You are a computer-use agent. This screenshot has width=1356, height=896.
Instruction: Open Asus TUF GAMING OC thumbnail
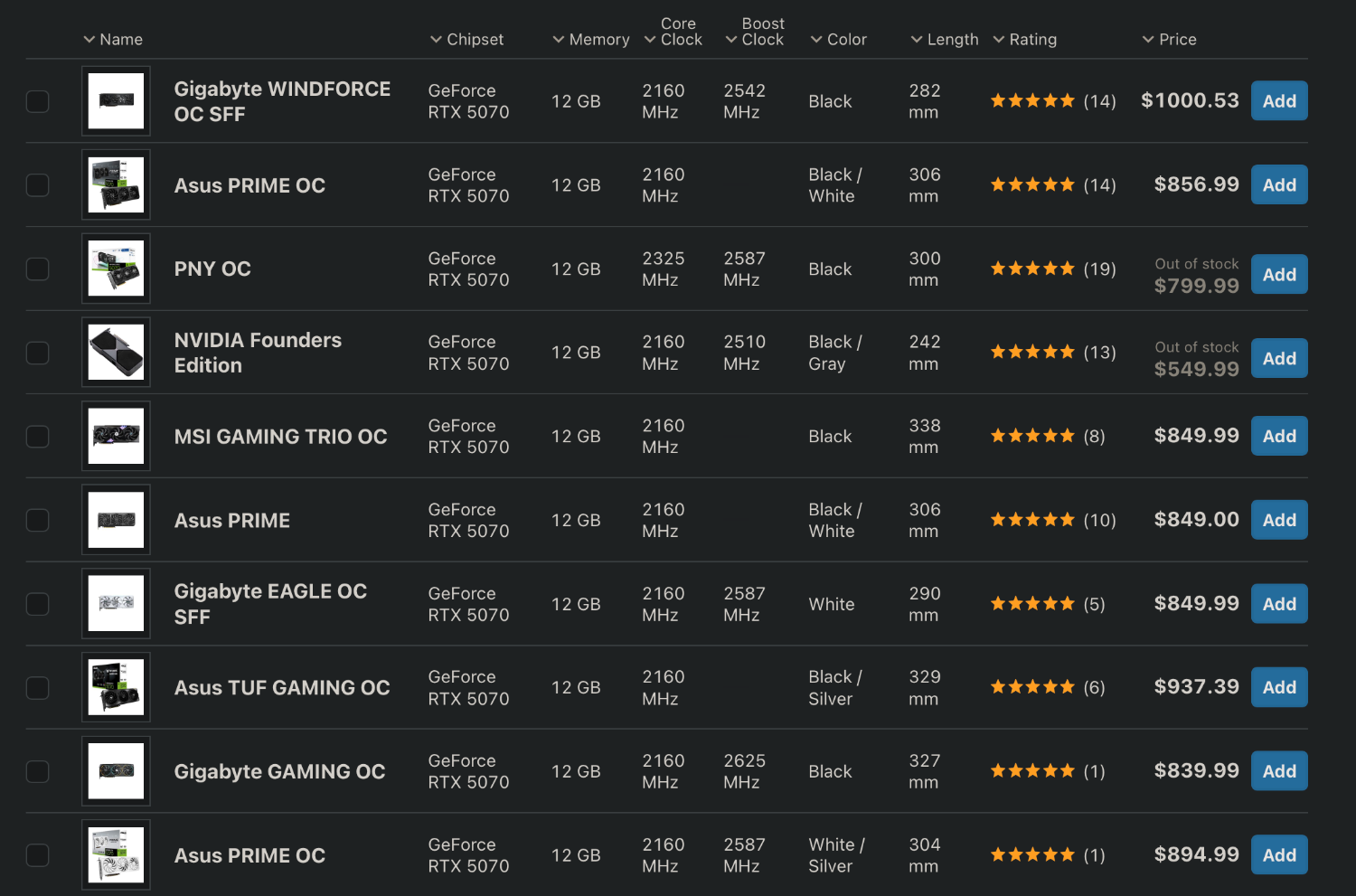[x=116, y=688]
